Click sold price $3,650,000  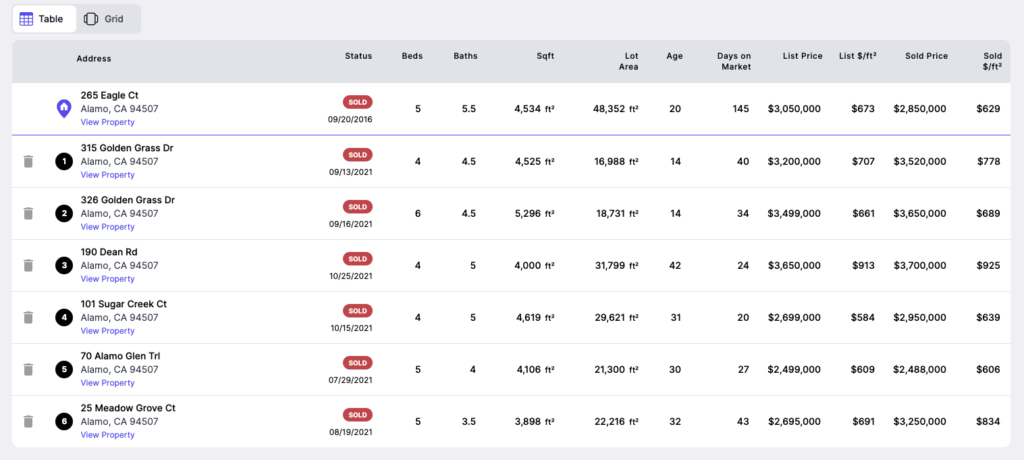[920, 213]
